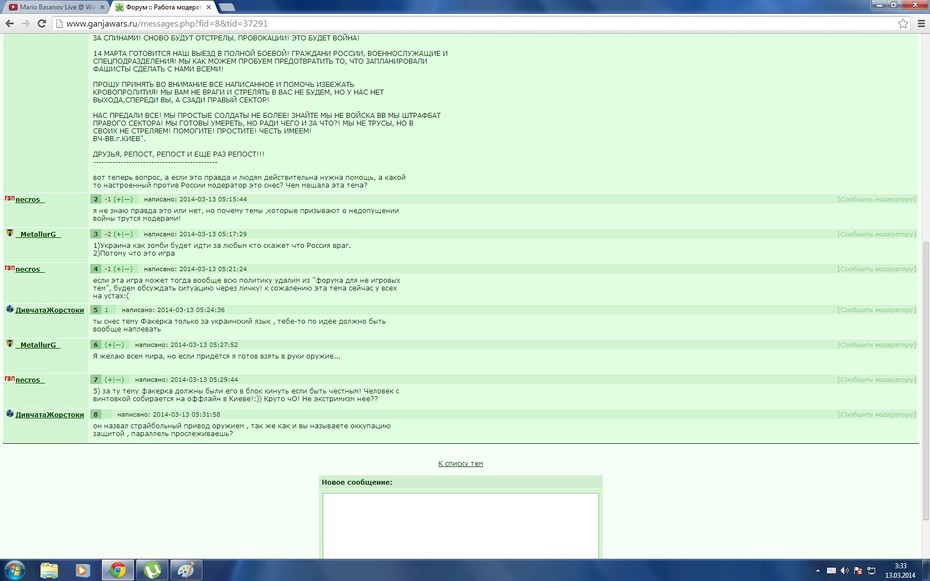Click the syndicate badge beside MetallurG on post 3
930x581 pixels.
point(9,233)
